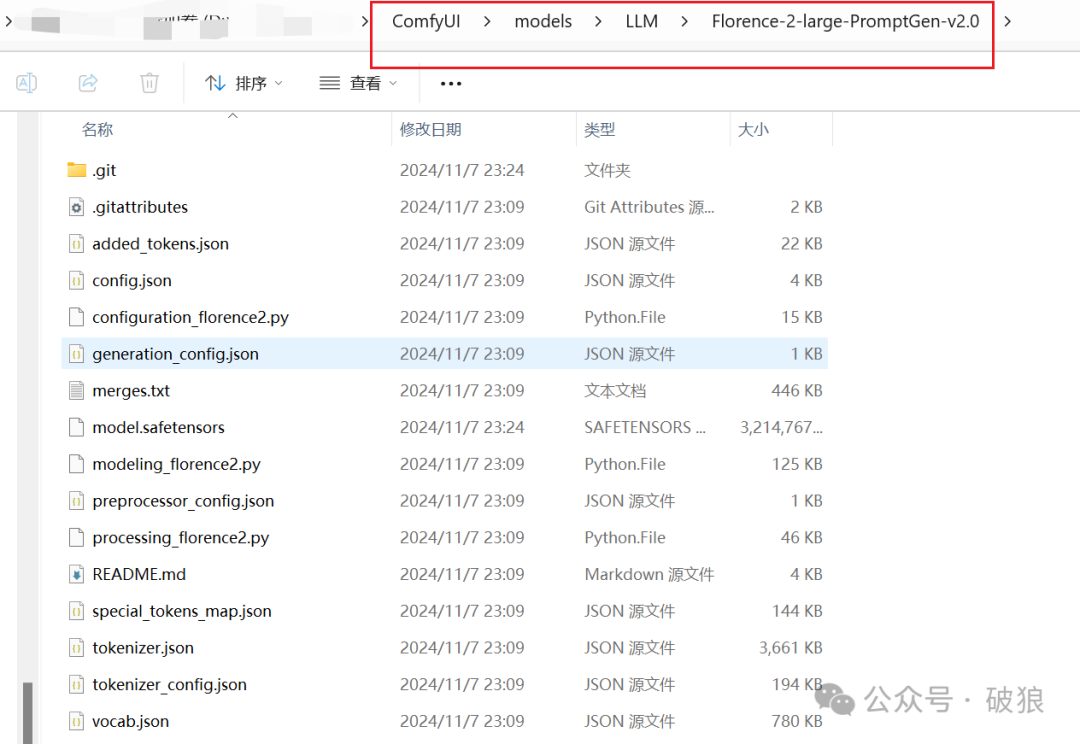Screen dimensions: 1080x744
Task: Select tokenizer_config.json file icon
Action: [76, 684]
